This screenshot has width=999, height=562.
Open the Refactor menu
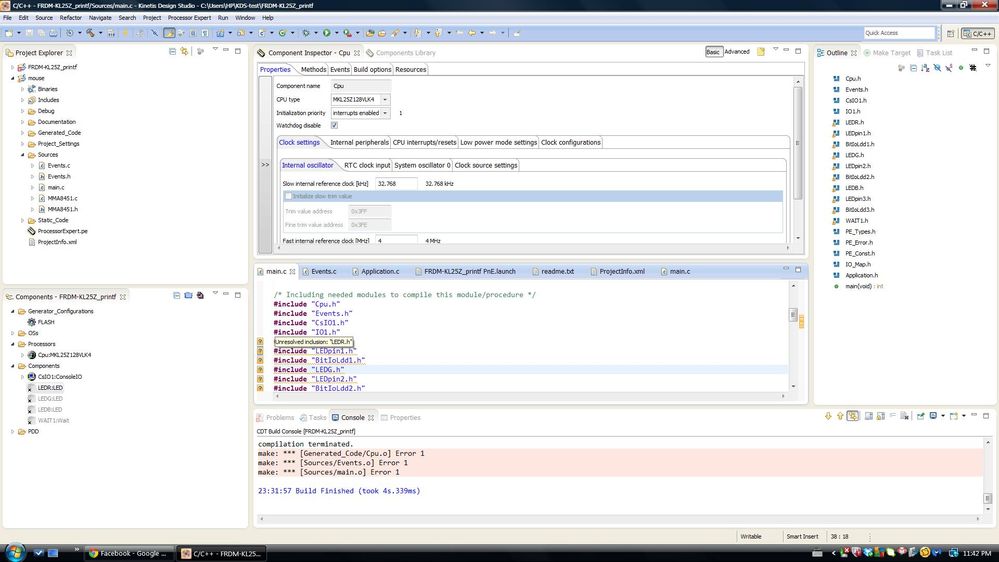coord(71,18)
